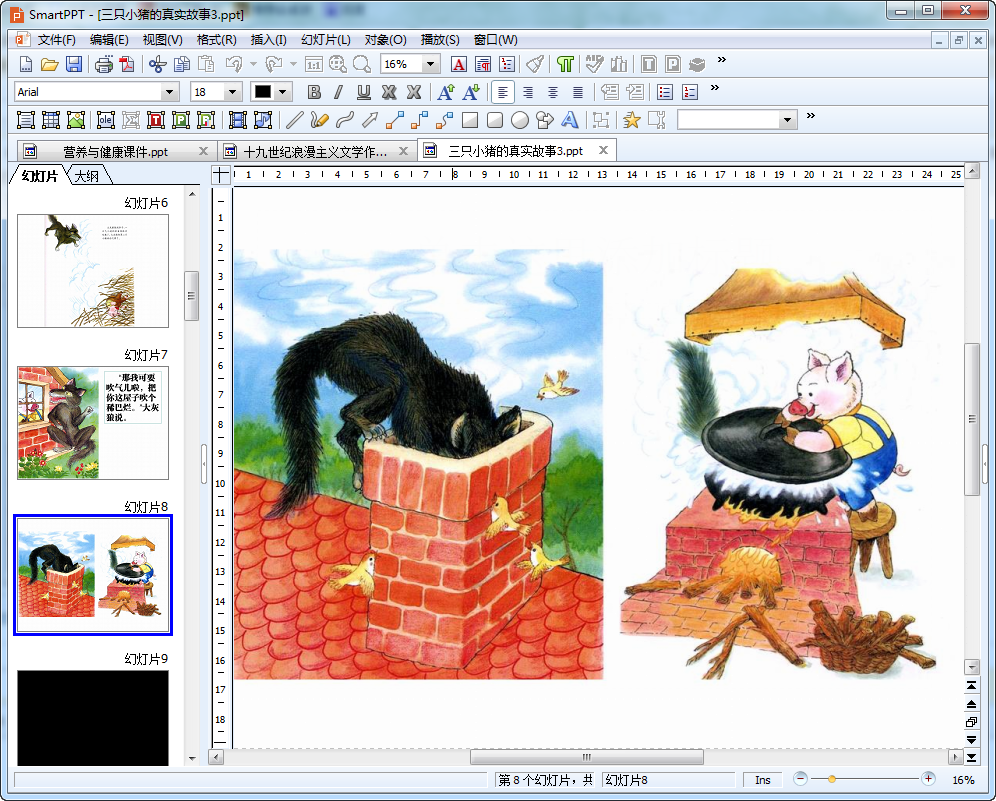Insert an AutoShape
996x801 pixels.
(544, 119)
